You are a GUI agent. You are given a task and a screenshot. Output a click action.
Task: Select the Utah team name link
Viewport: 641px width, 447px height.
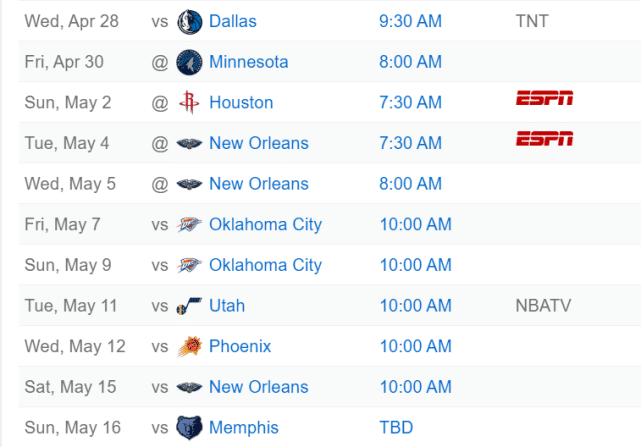coord(227,306)
